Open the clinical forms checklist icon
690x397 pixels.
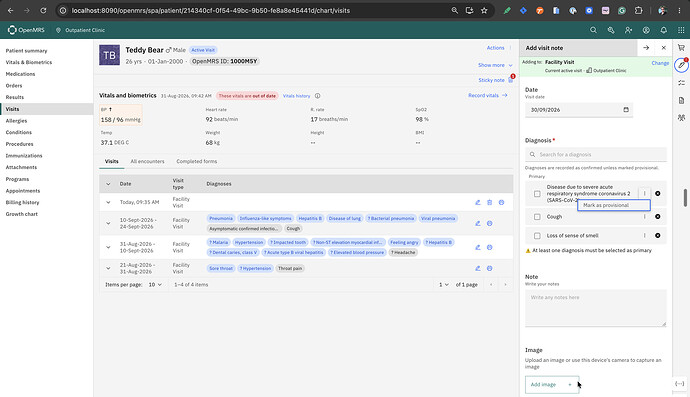point(681,83)
